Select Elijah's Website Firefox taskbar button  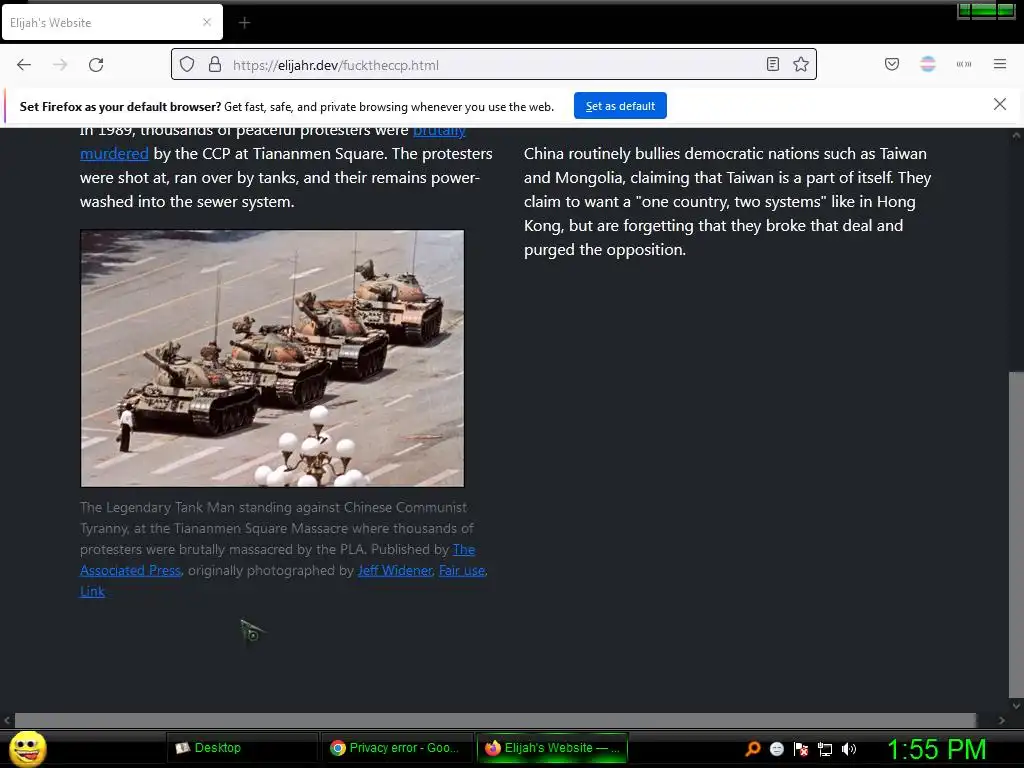552,748
